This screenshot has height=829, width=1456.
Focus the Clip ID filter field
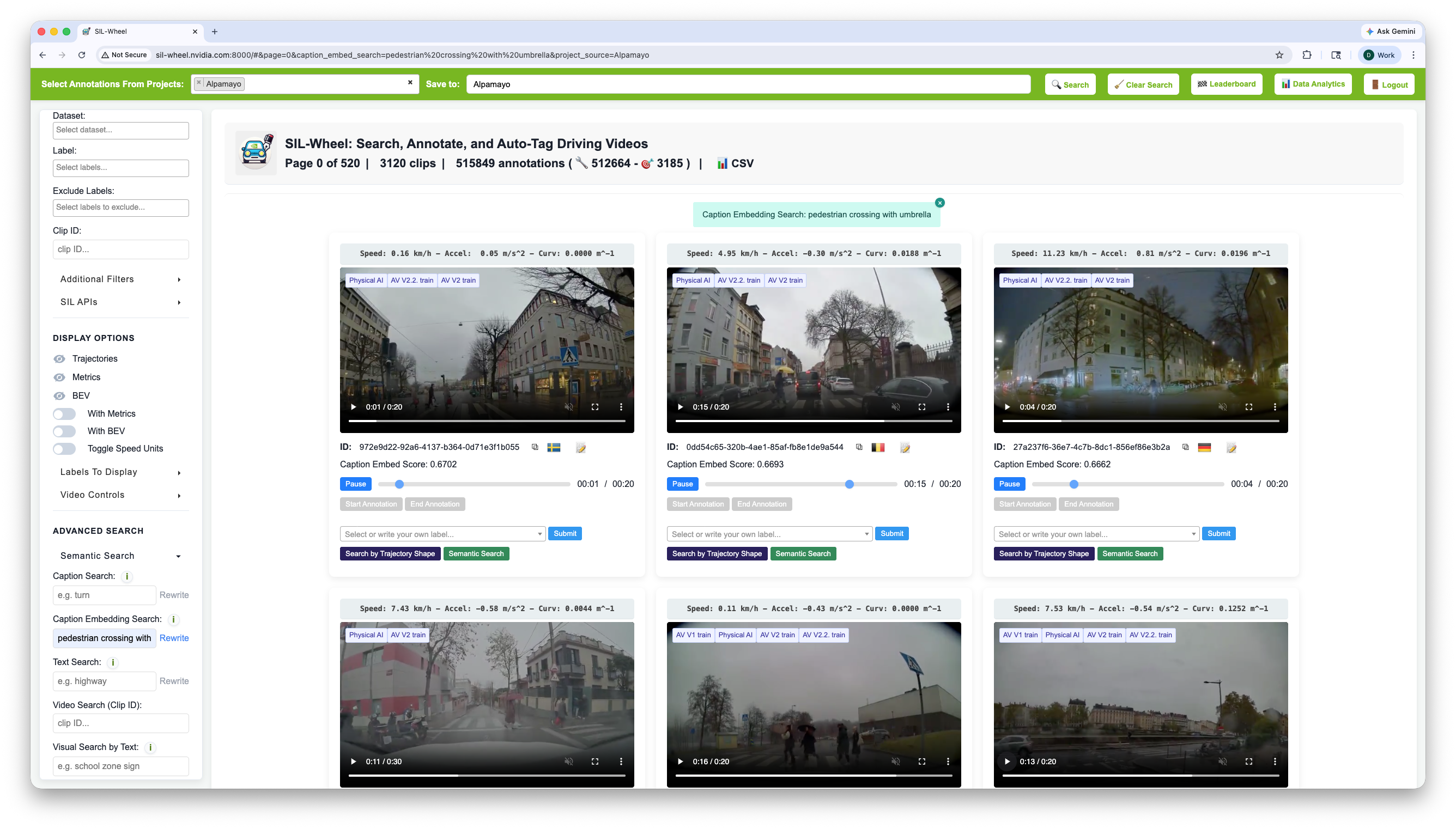(x=121, y=249)
